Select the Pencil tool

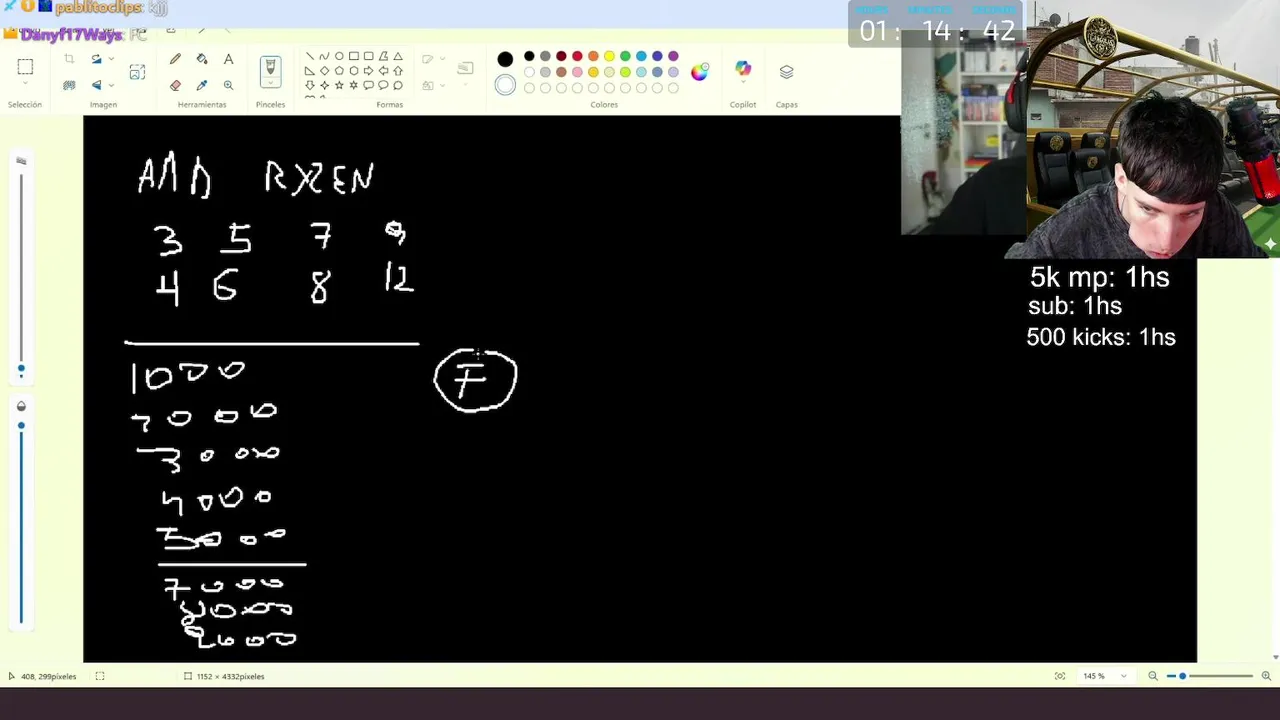[176, 59]
